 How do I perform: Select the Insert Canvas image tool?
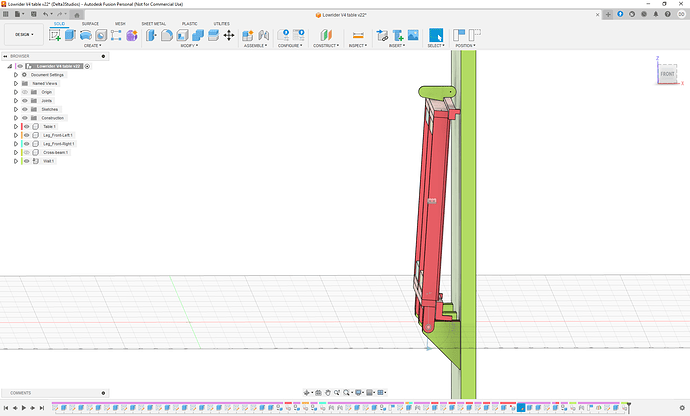click(x=413, y=35)
